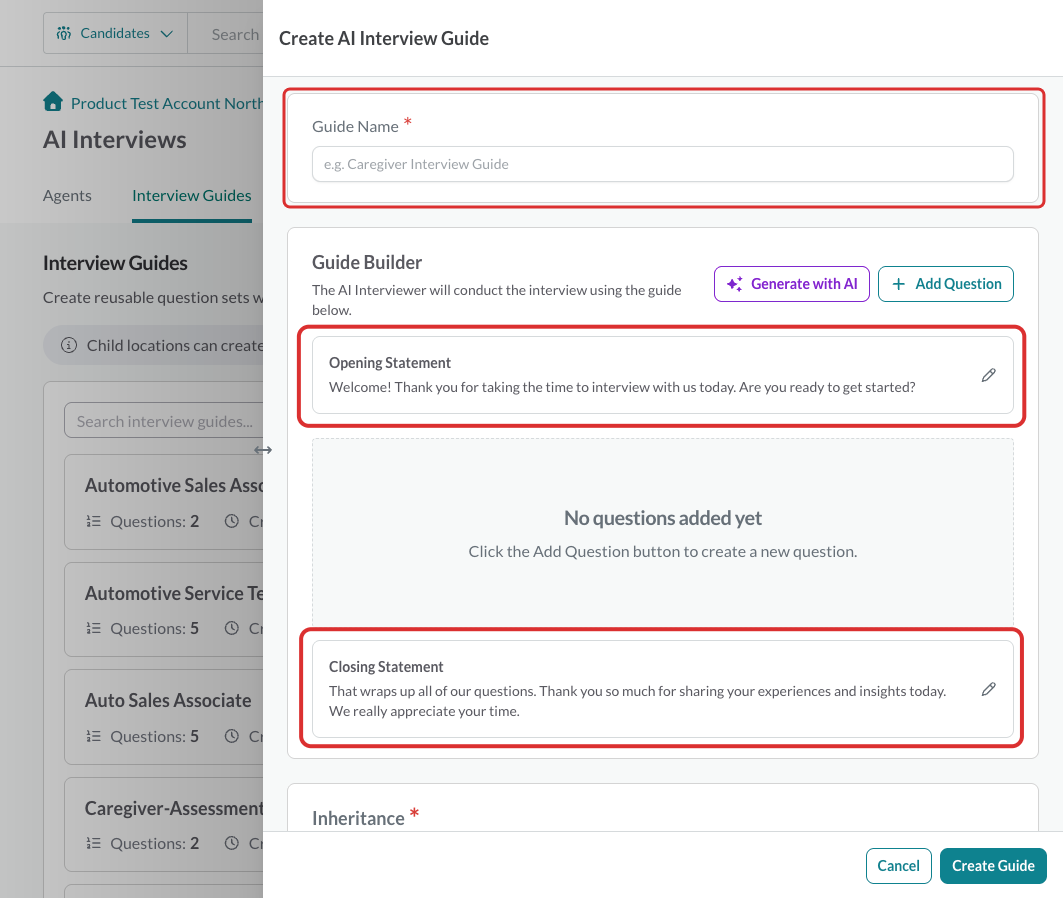
Task: Click the Inheritance section heading
Action: pyautogui.click(x=358, y=818)
